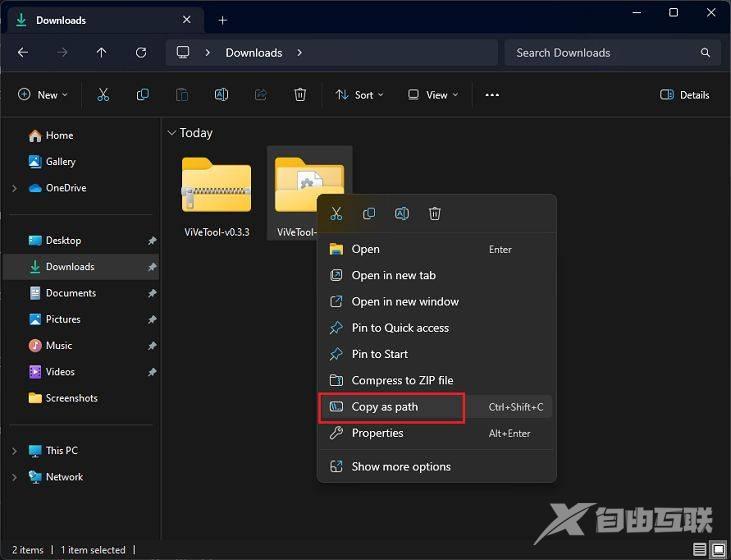Select Network in the sidebar

coord(55,477)
